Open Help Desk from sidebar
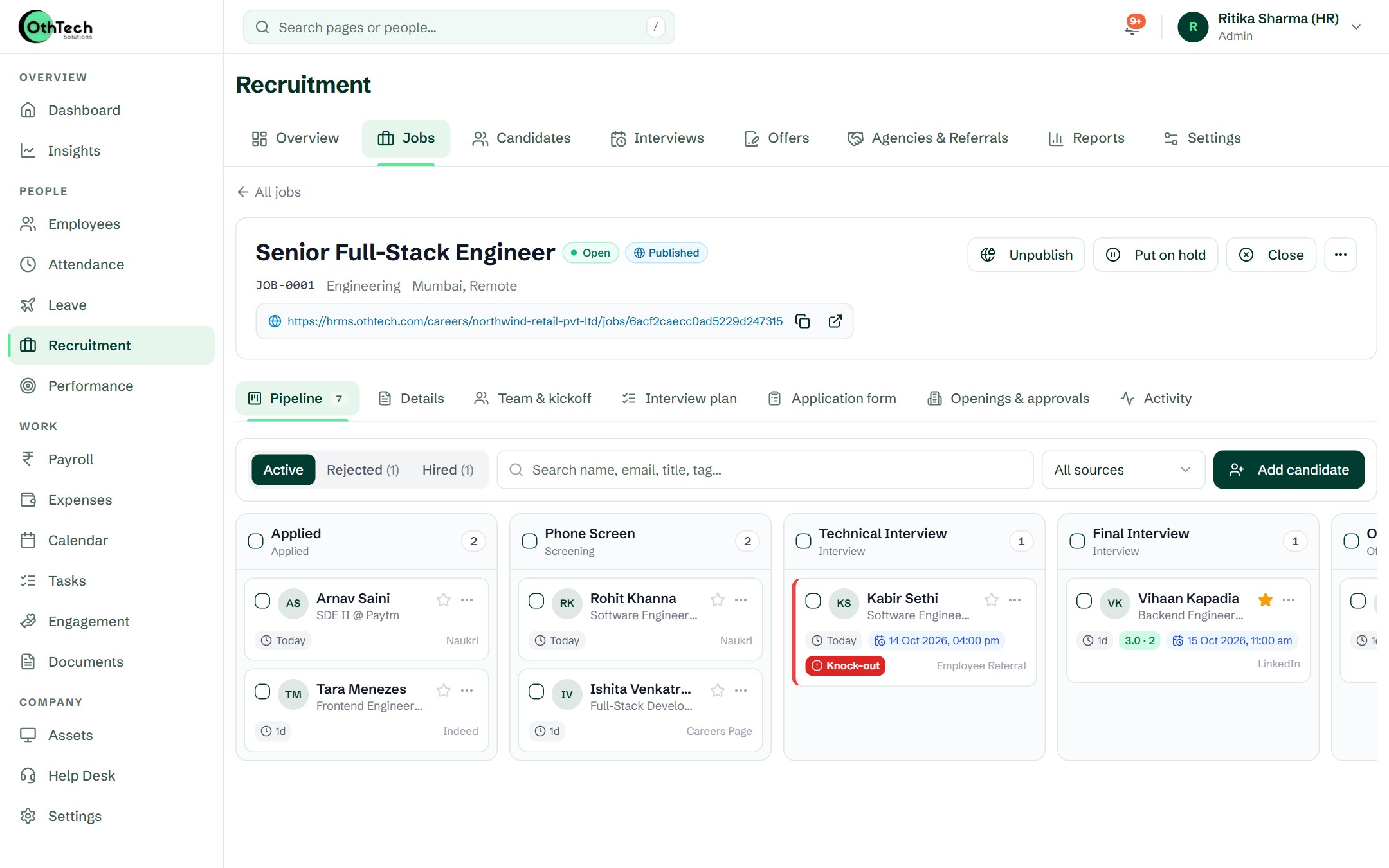The image size is (1389, 868). point(111,775)
